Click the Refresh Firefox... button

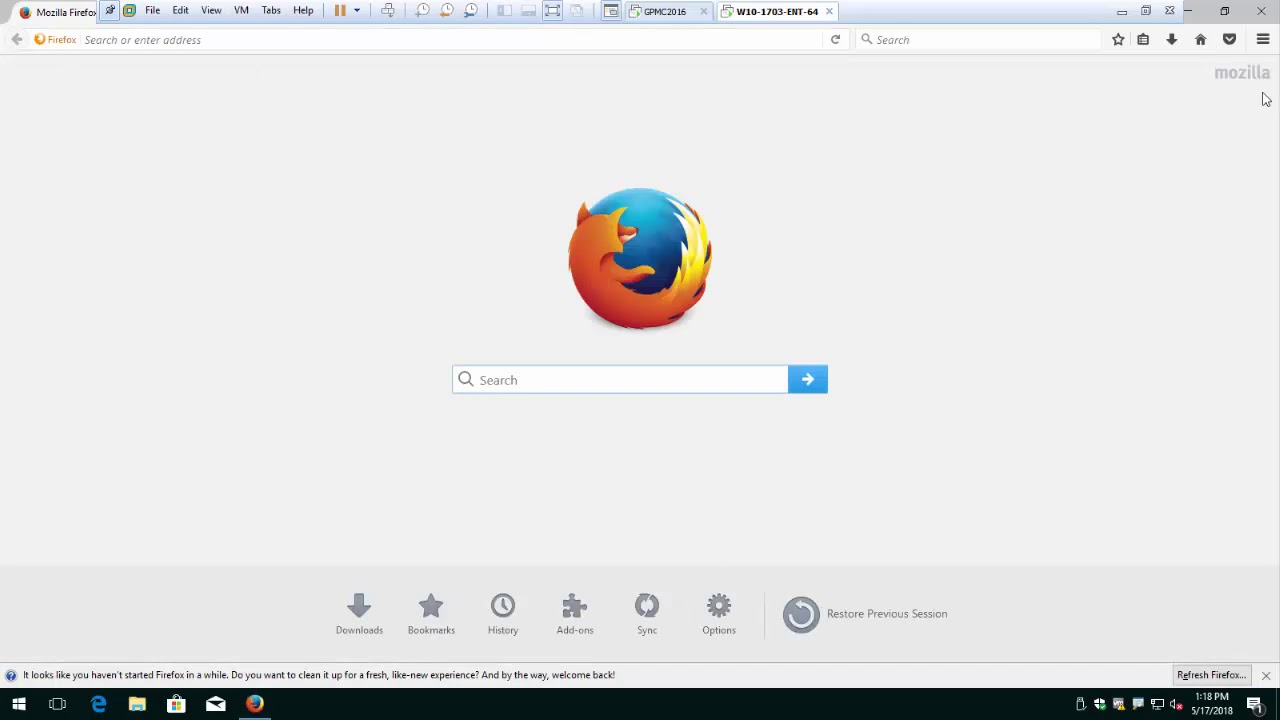click(1212, 675)
